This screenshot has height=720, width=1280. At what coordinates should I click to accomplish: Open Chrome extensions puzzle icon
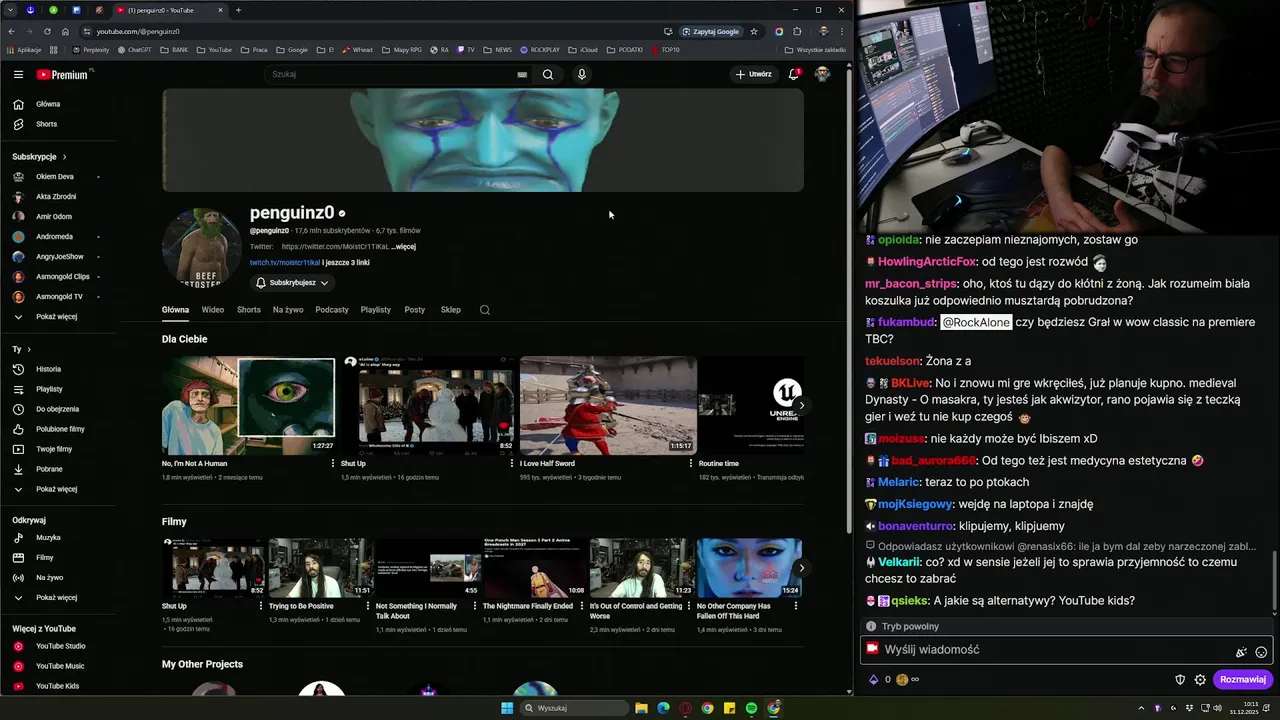797,31
